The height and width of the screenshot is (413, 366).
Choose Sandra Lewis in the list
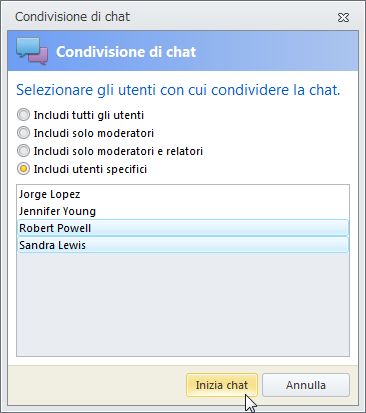(183, 245)
